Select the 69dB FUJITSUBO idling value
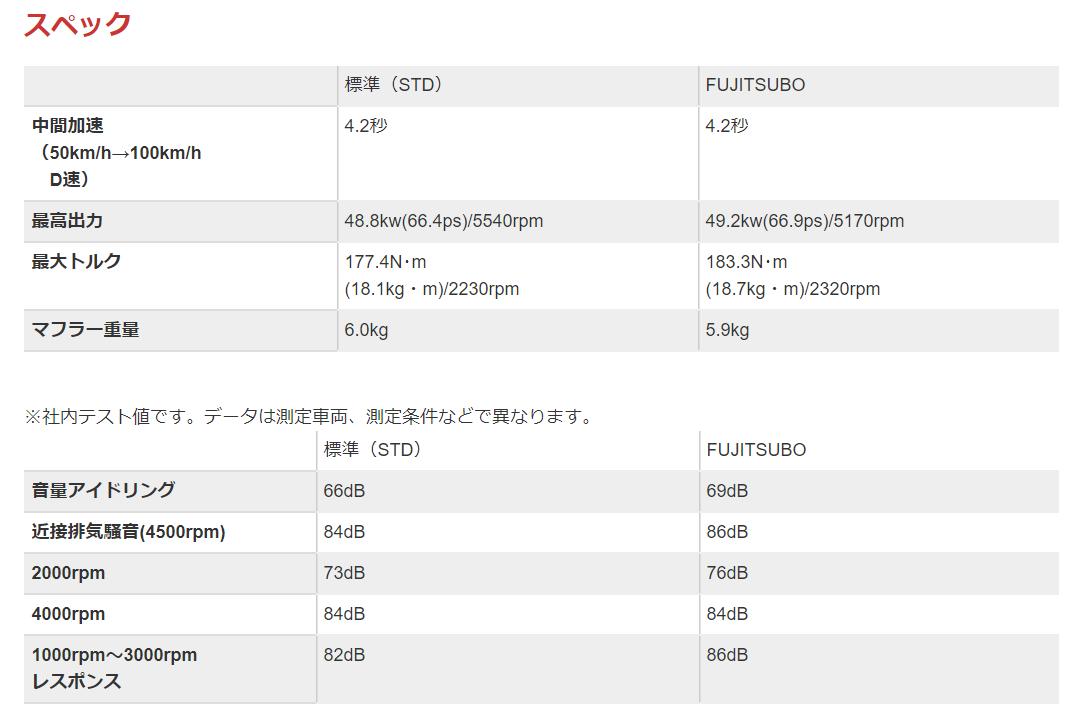The image size is (1083, 722). click(x=727, y=491)
